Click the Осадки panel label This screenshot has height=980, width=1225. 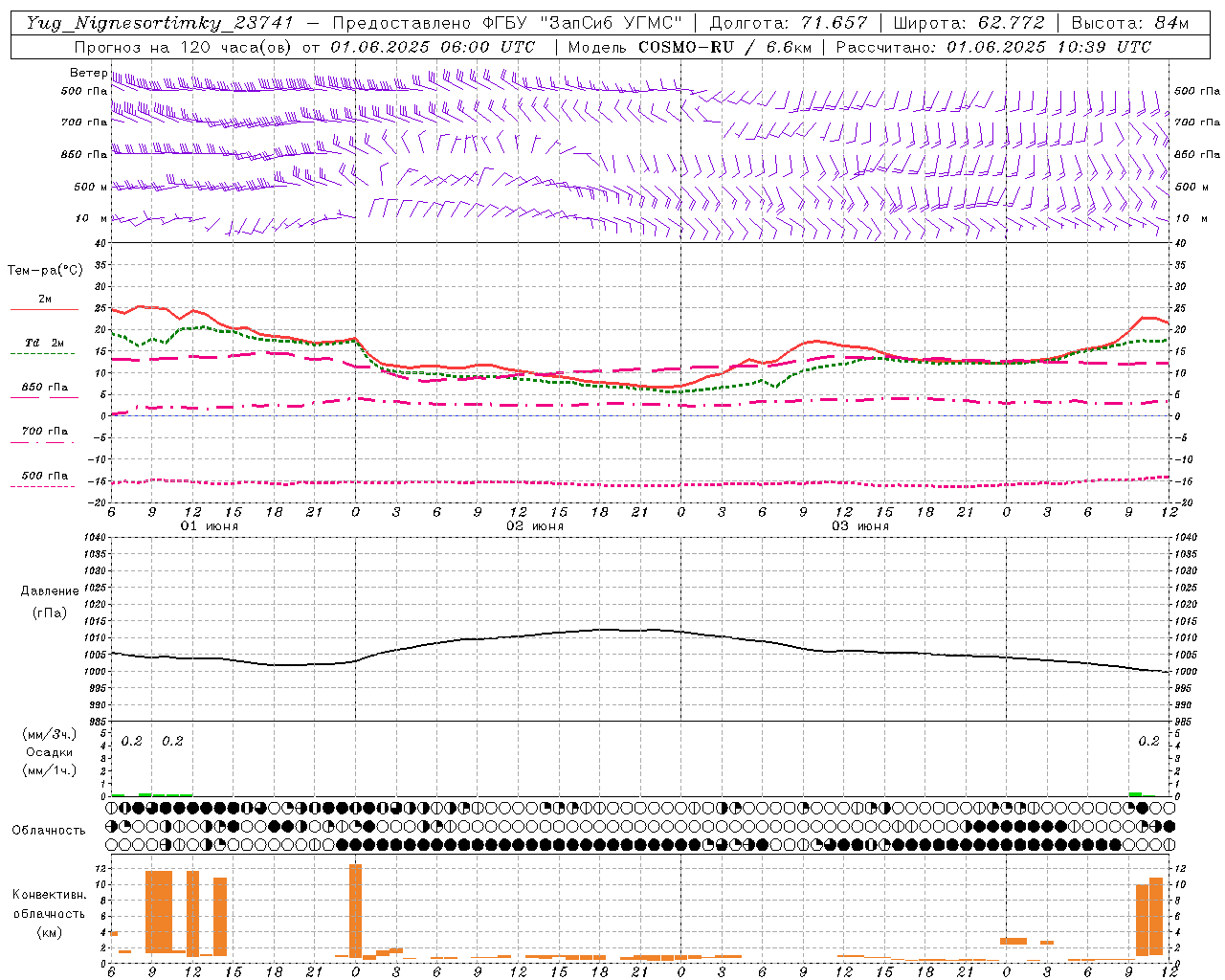click(49, 752)
